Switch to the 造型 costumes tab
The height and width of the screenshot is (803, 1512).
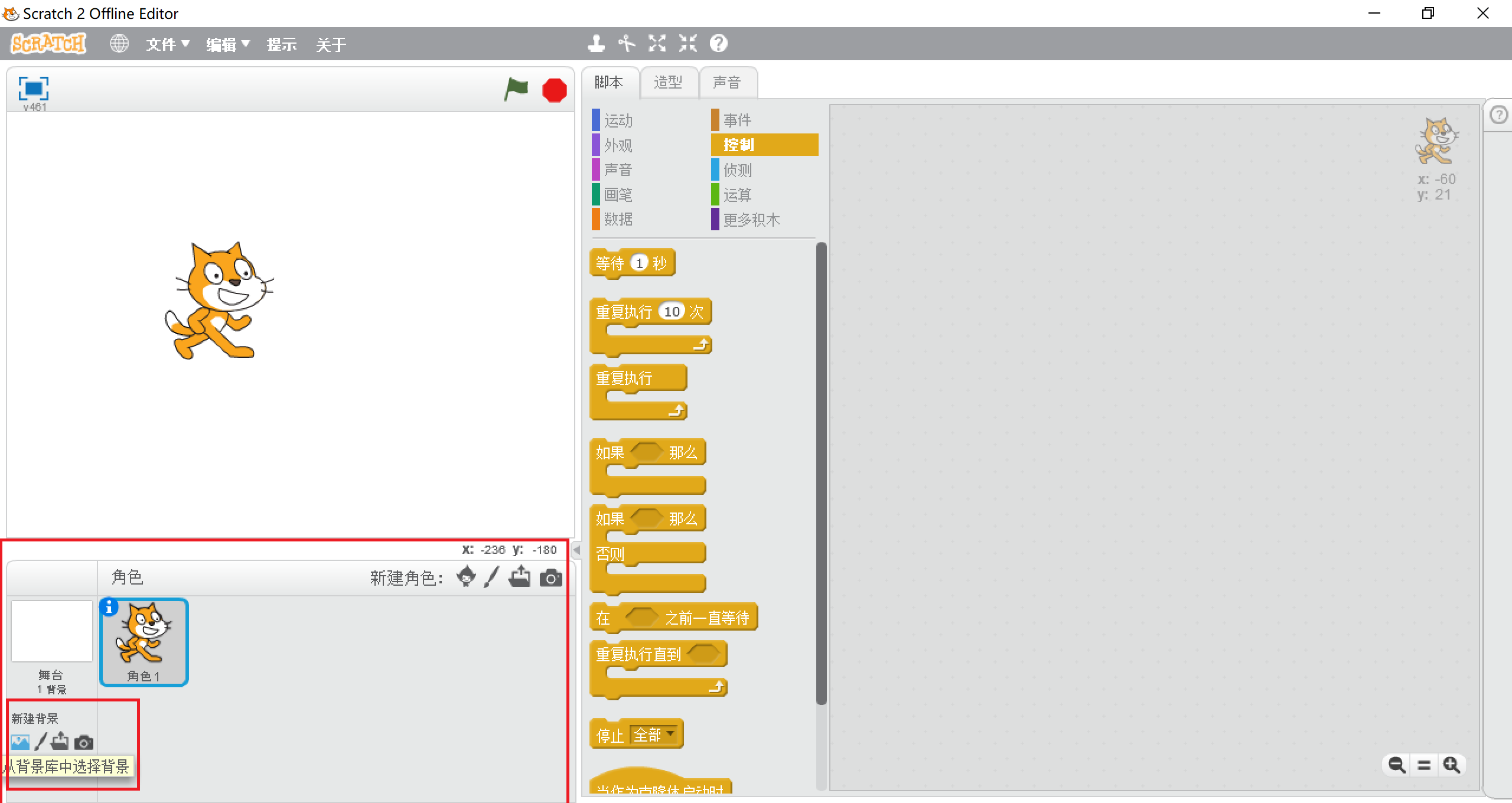pyautogui.click(x=669, y=83)
